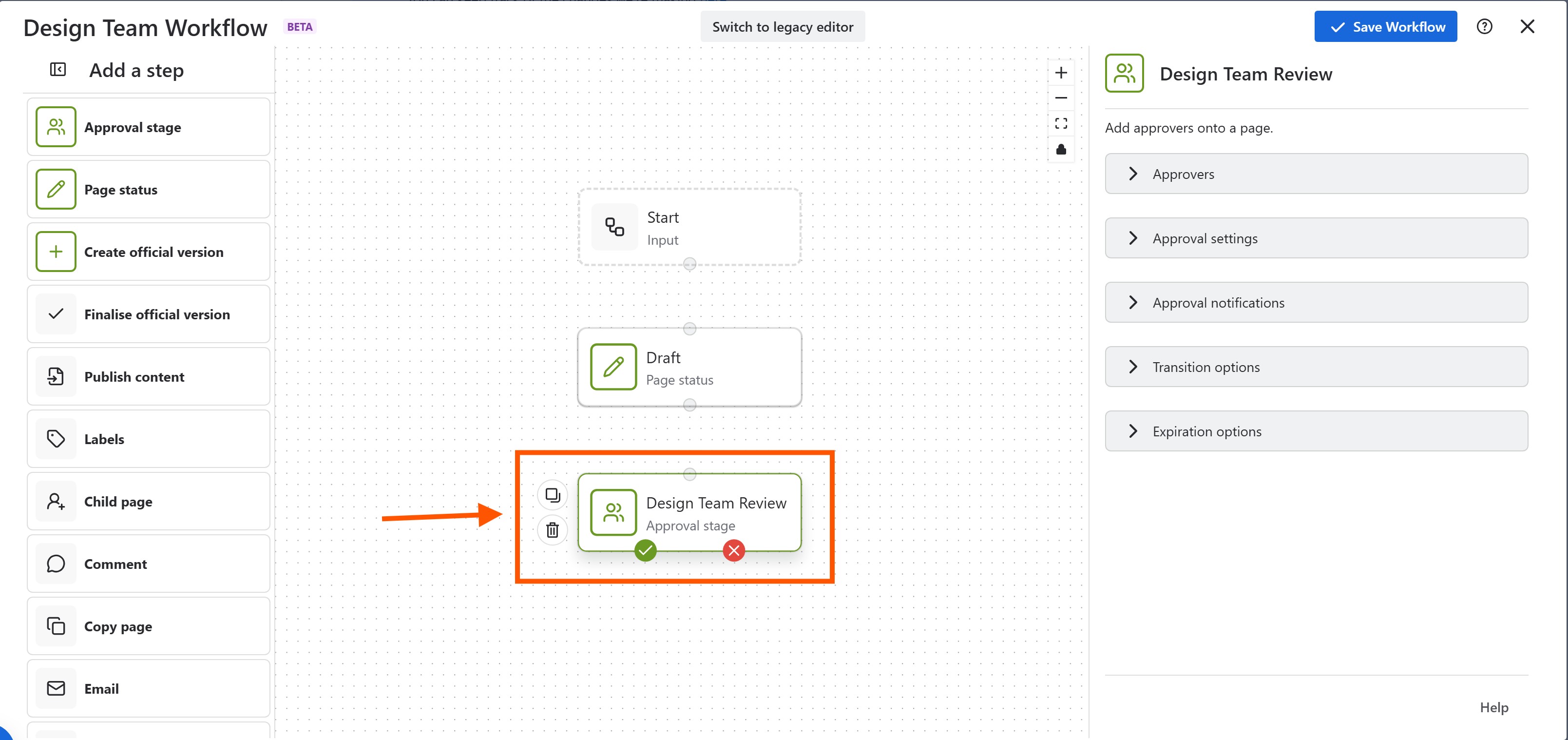
Task: Collapse the Add a step sidebar
Action: tap(58, 69)
